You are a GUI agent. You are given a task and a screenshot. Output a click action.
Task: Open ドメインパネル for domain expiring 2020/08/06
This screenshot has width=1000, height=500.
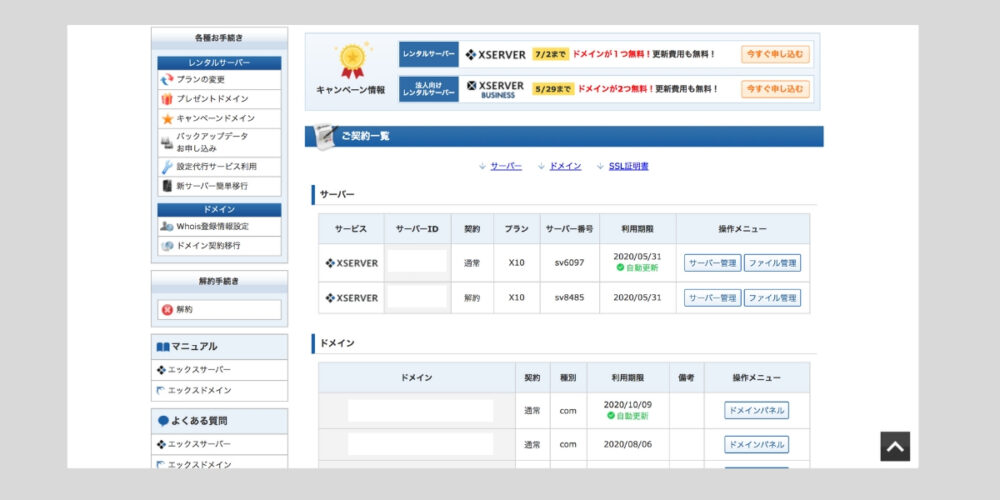click(x=756, y=445)
